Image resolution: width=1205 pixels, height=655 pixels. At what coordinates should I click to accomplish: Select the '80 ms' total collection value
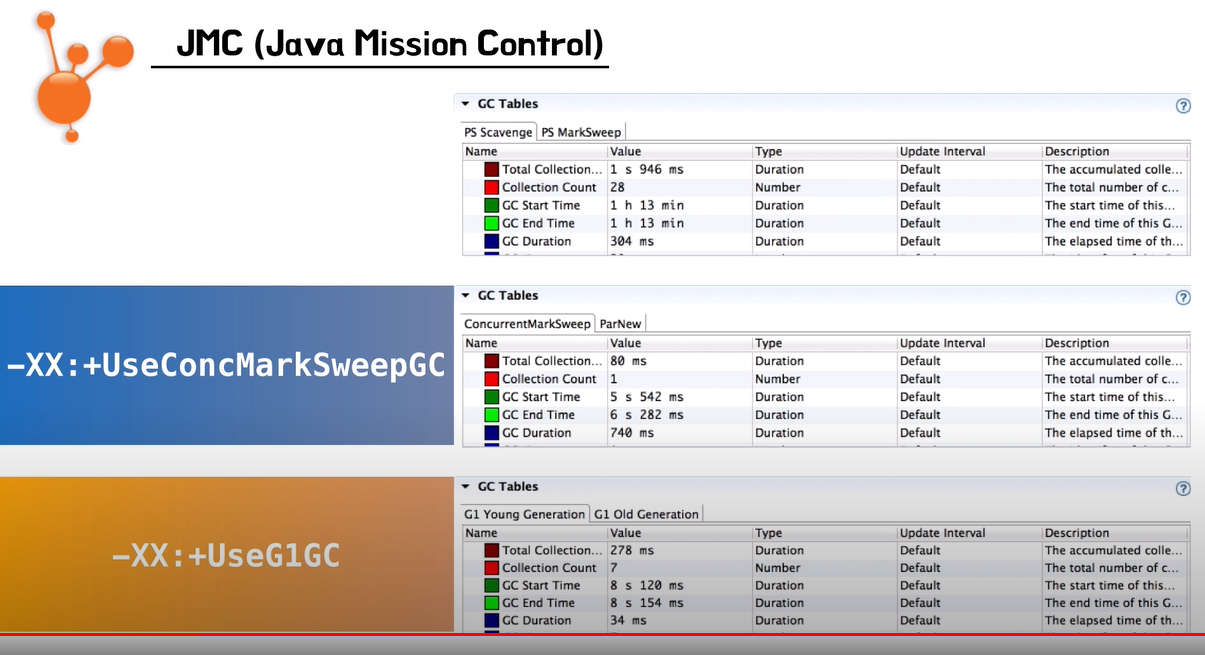click(x=629, y=361)
